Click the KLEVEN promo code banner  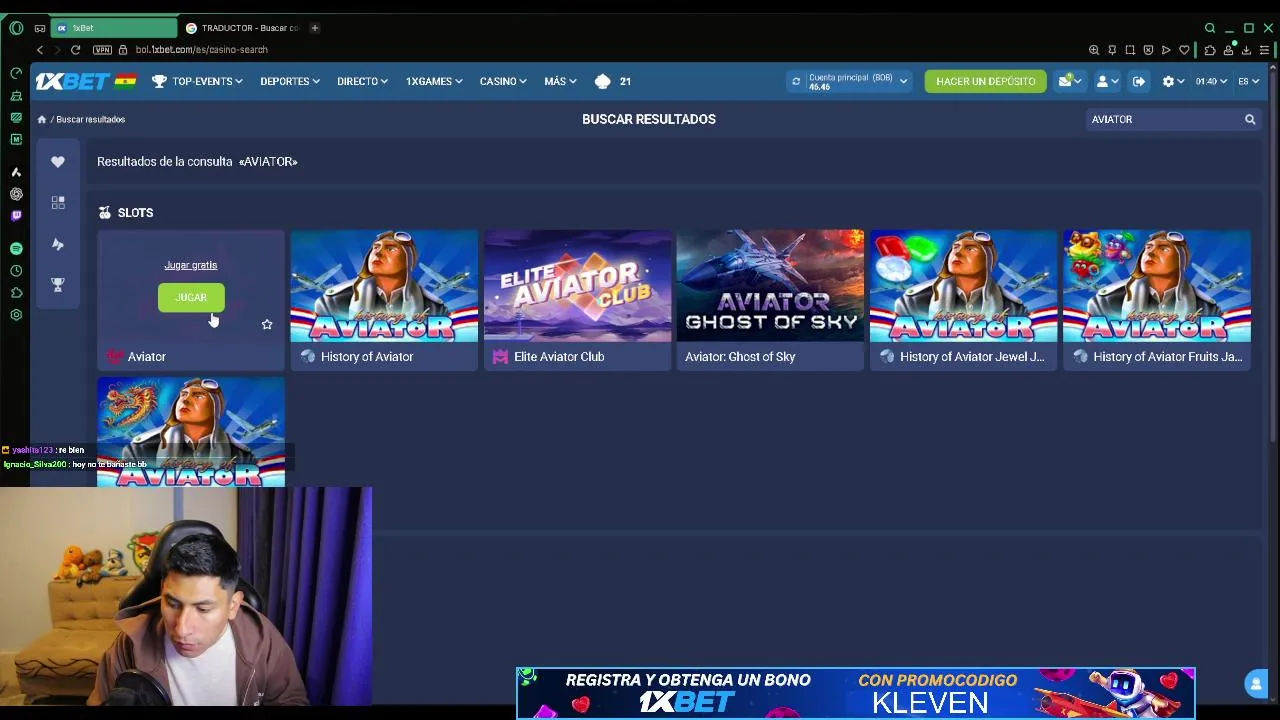click(856, 692)
